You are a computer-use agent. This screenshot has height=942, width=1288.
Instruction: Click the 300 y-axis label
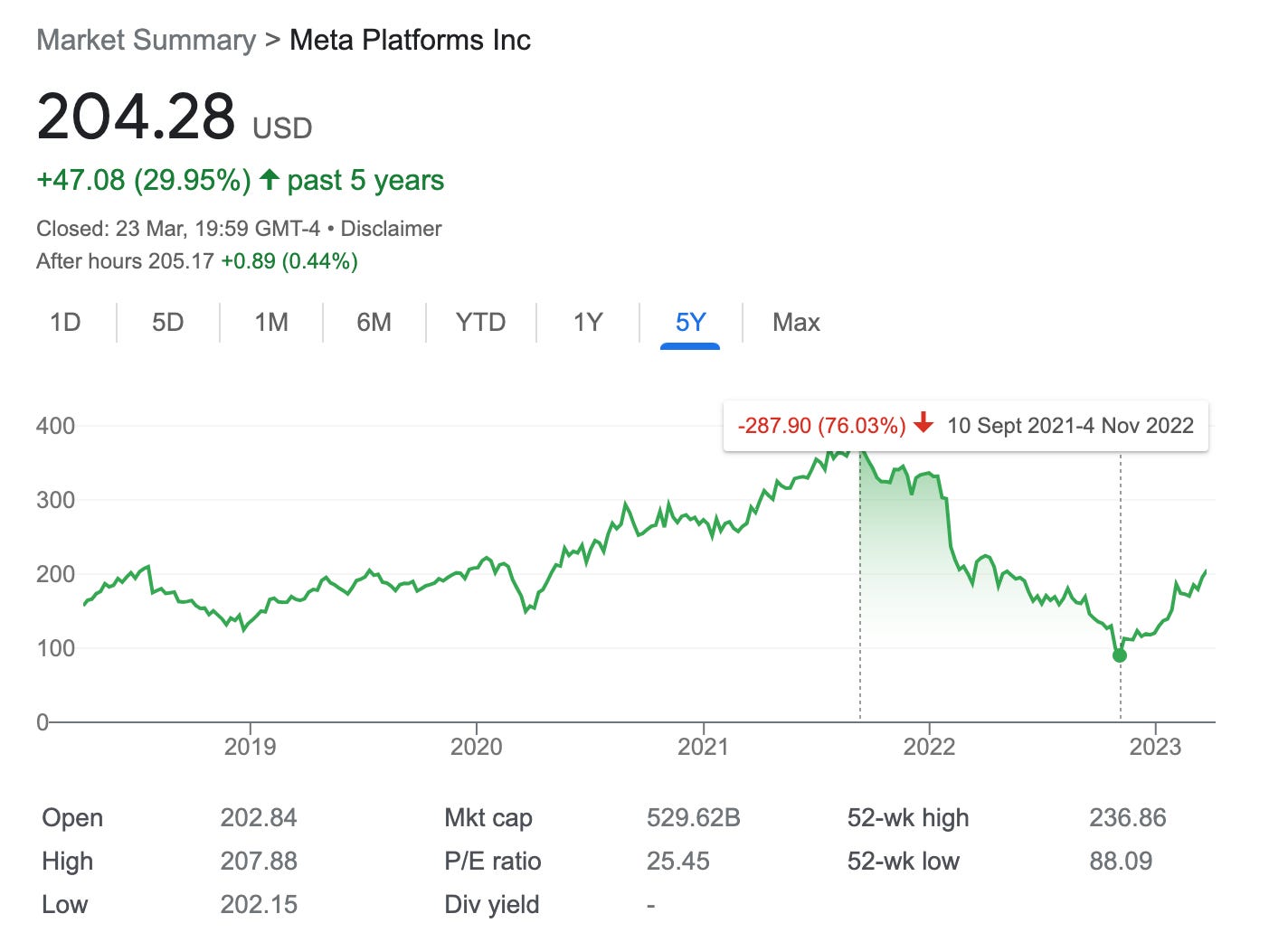pyautogui.click(x=55, y=500)
